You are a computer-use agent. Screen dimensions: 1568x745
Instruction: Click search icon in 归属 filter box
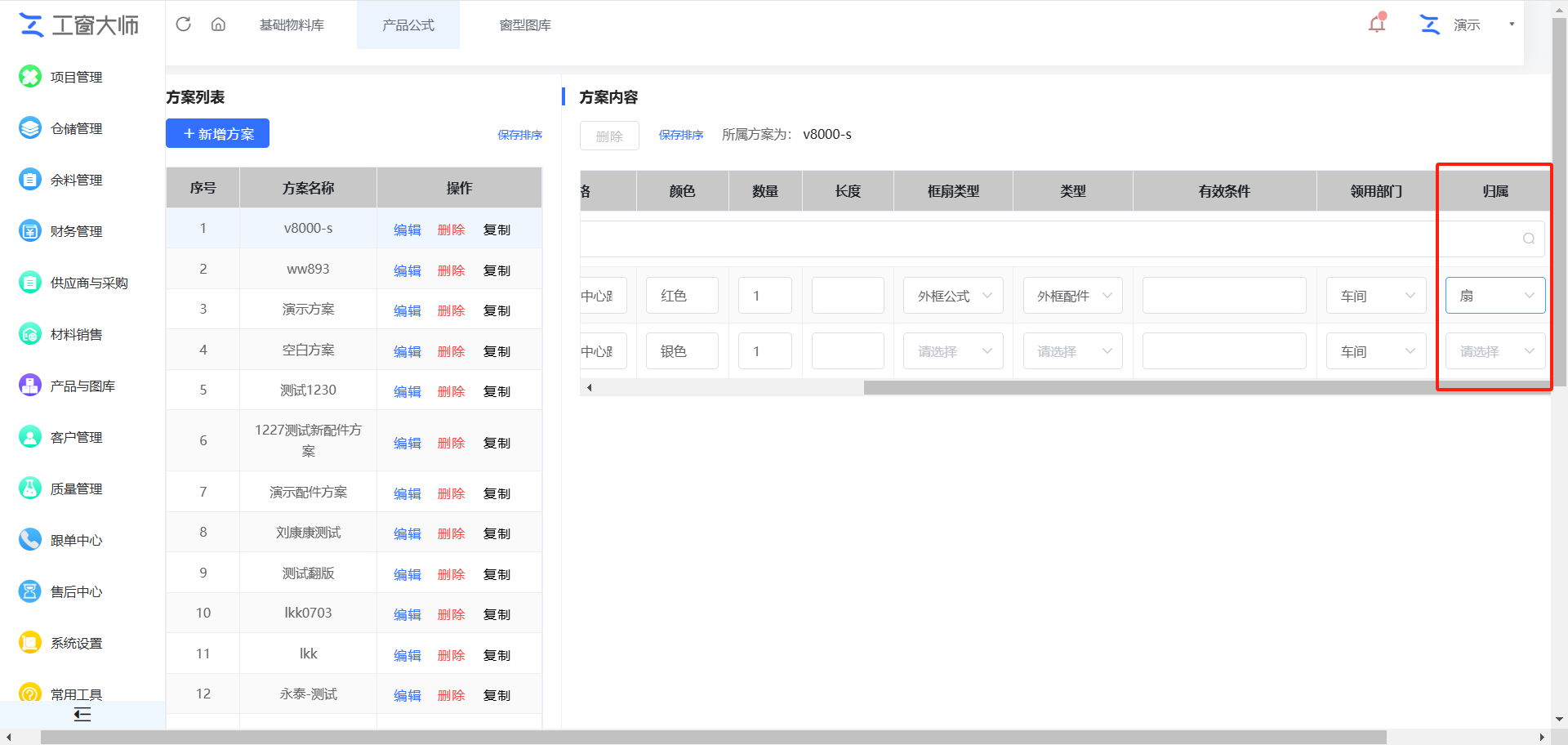[x=1528, y=239]
